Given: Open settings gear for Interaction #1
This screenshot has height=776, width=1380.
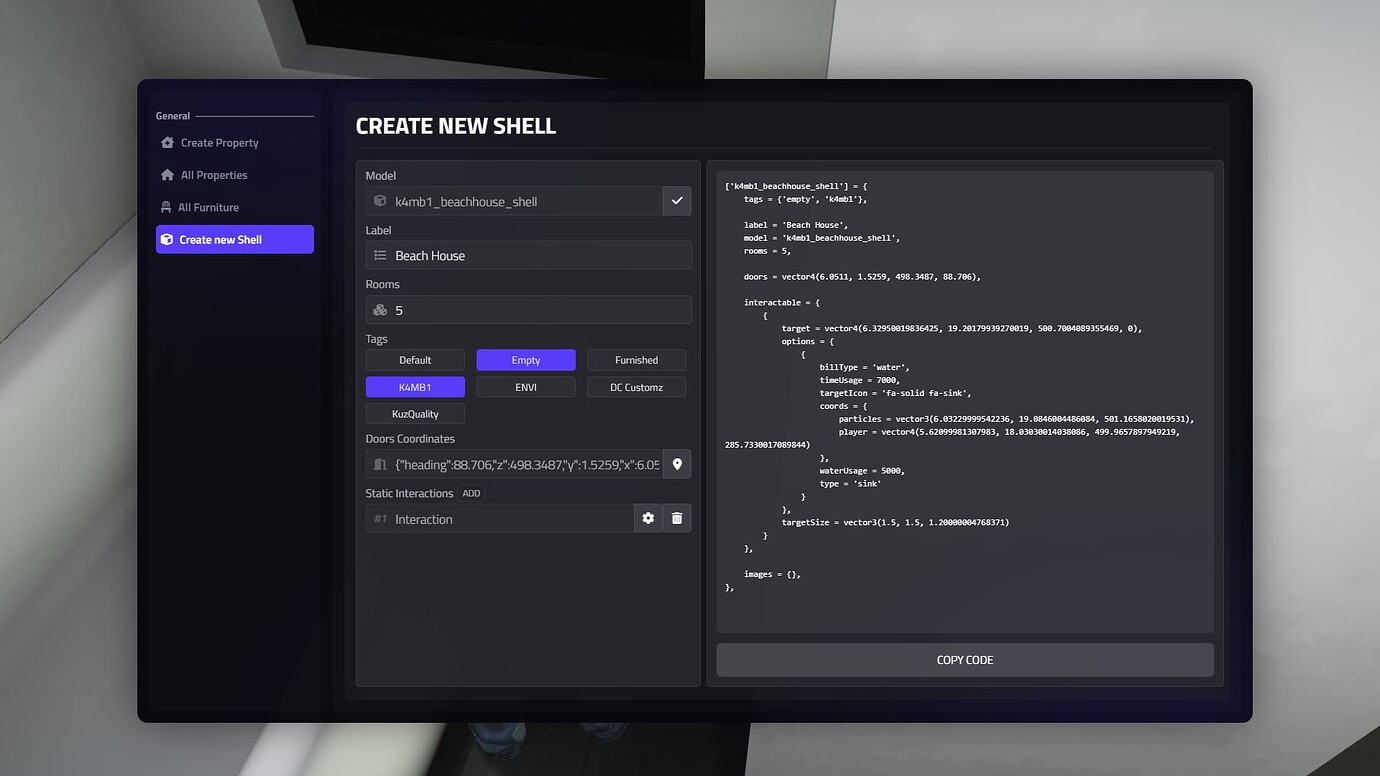Looking at the screenshot, I should tap(648, 518).
